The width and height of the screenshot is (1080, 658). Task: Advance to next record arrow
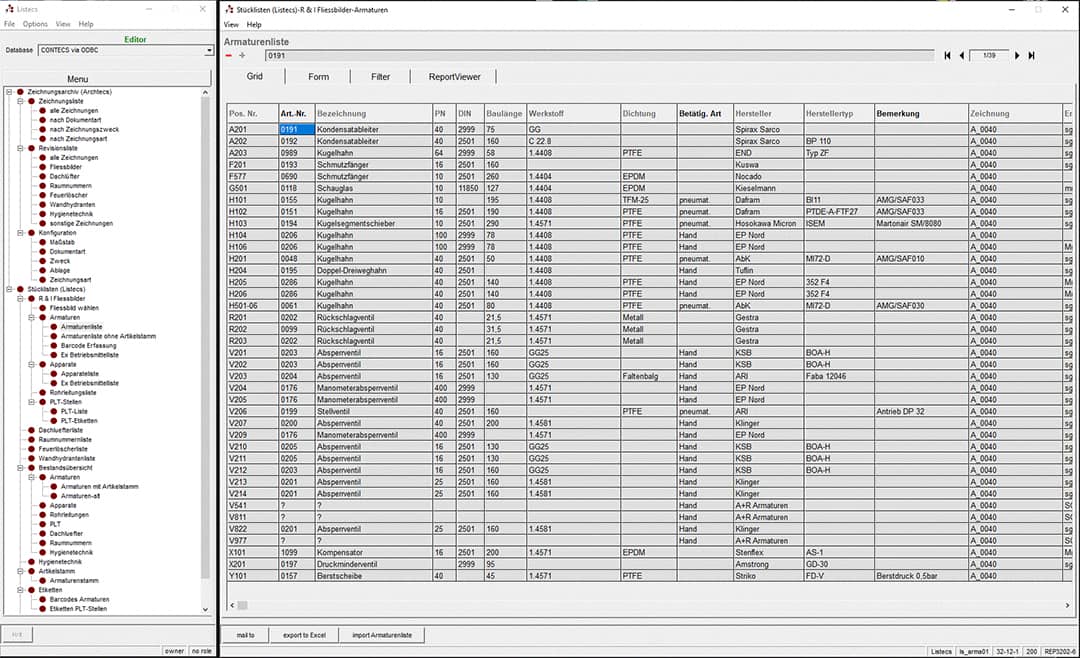[x=1017, y=55]
